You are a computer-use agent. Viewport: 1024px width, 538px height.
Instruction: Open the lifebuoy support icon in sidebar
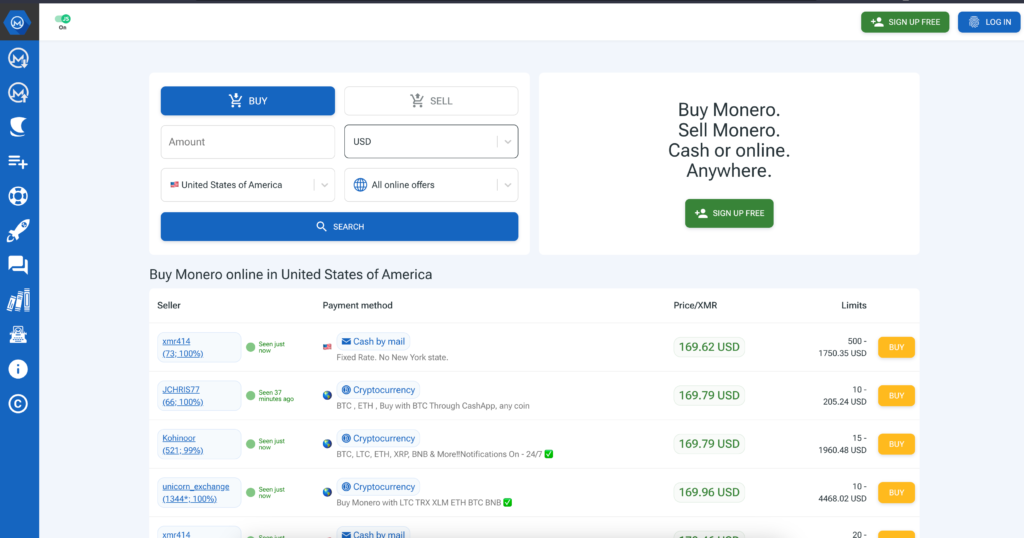18,196
